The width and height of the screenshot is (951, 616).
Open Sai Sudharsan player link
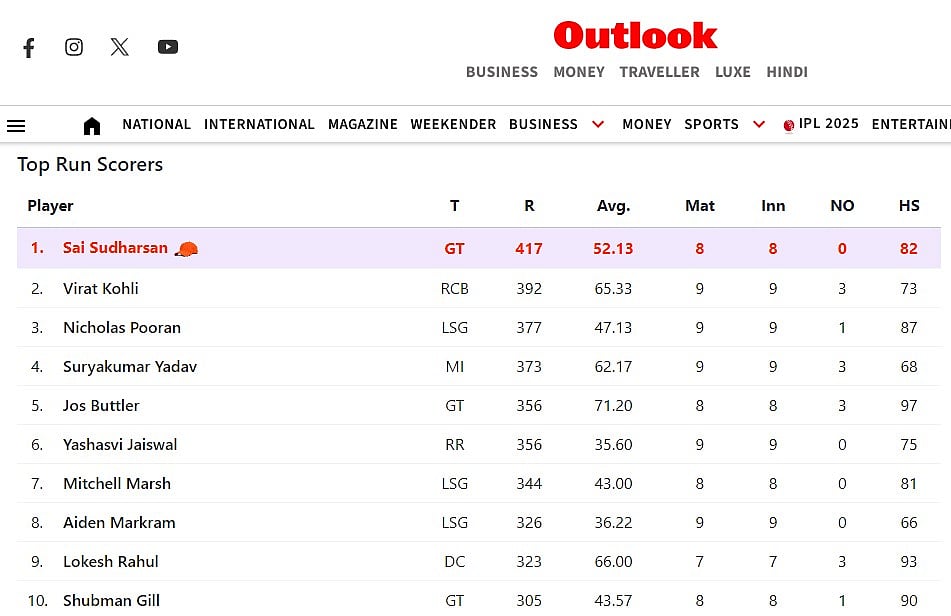(x=115, y=248)
